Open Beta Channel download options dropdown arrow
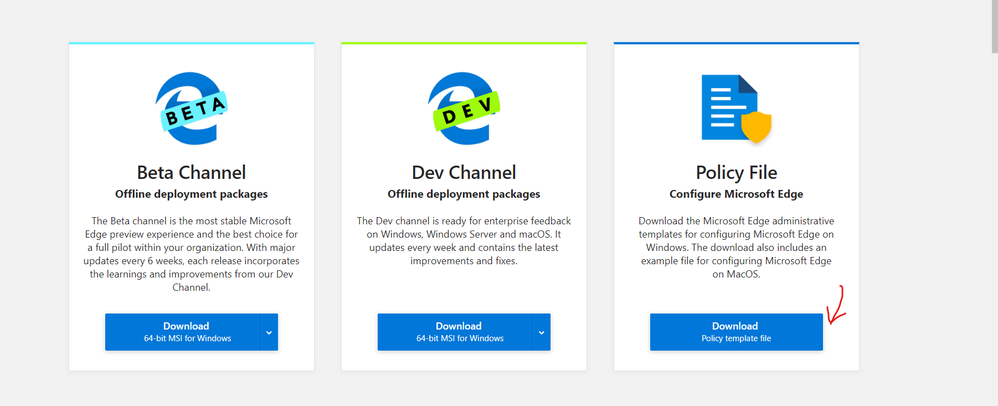The image size is (998, 406). pyautogui.click(x=270, y=332)
